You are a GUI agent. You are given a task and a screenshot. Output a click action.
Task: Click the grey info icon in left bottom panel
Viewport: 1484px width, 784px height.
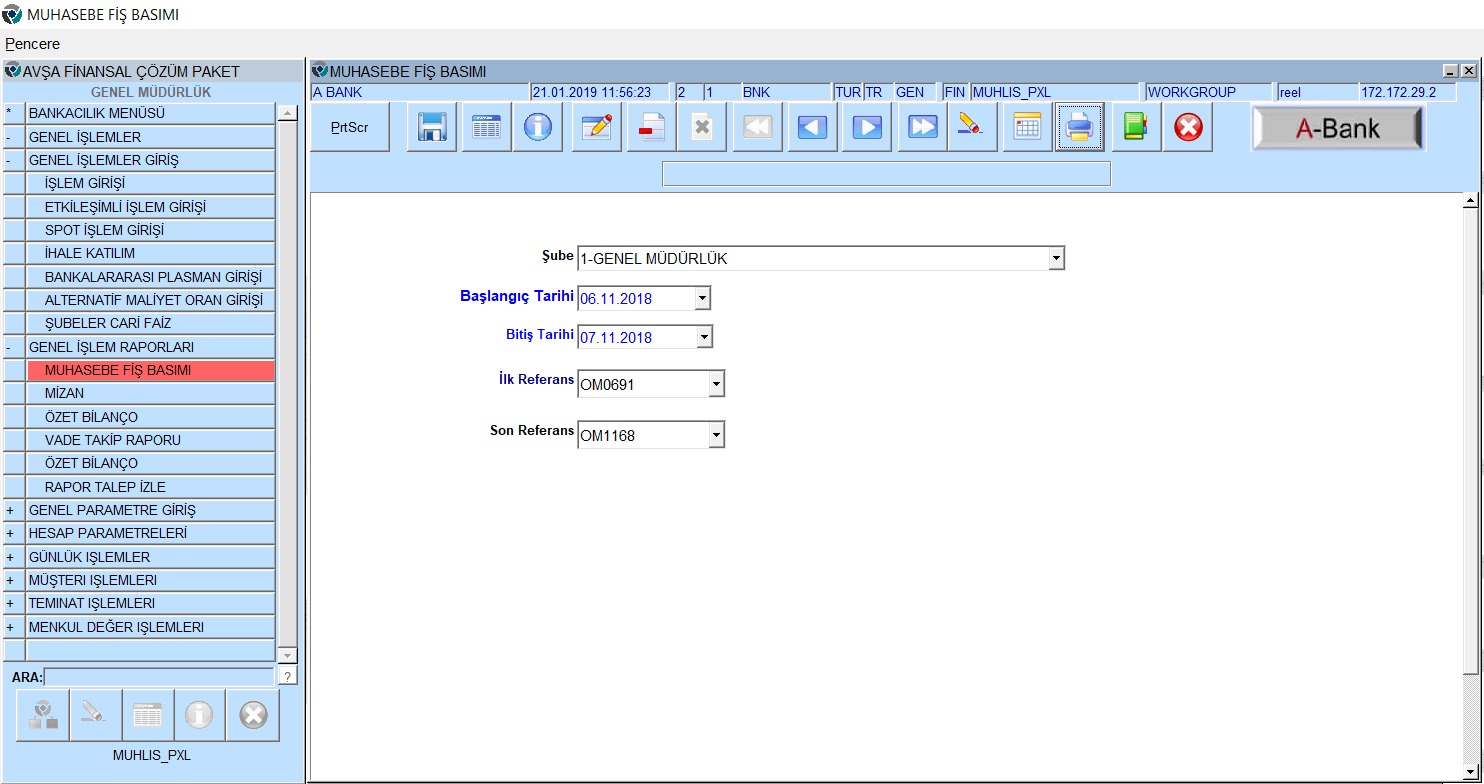(x=200, y=715)
